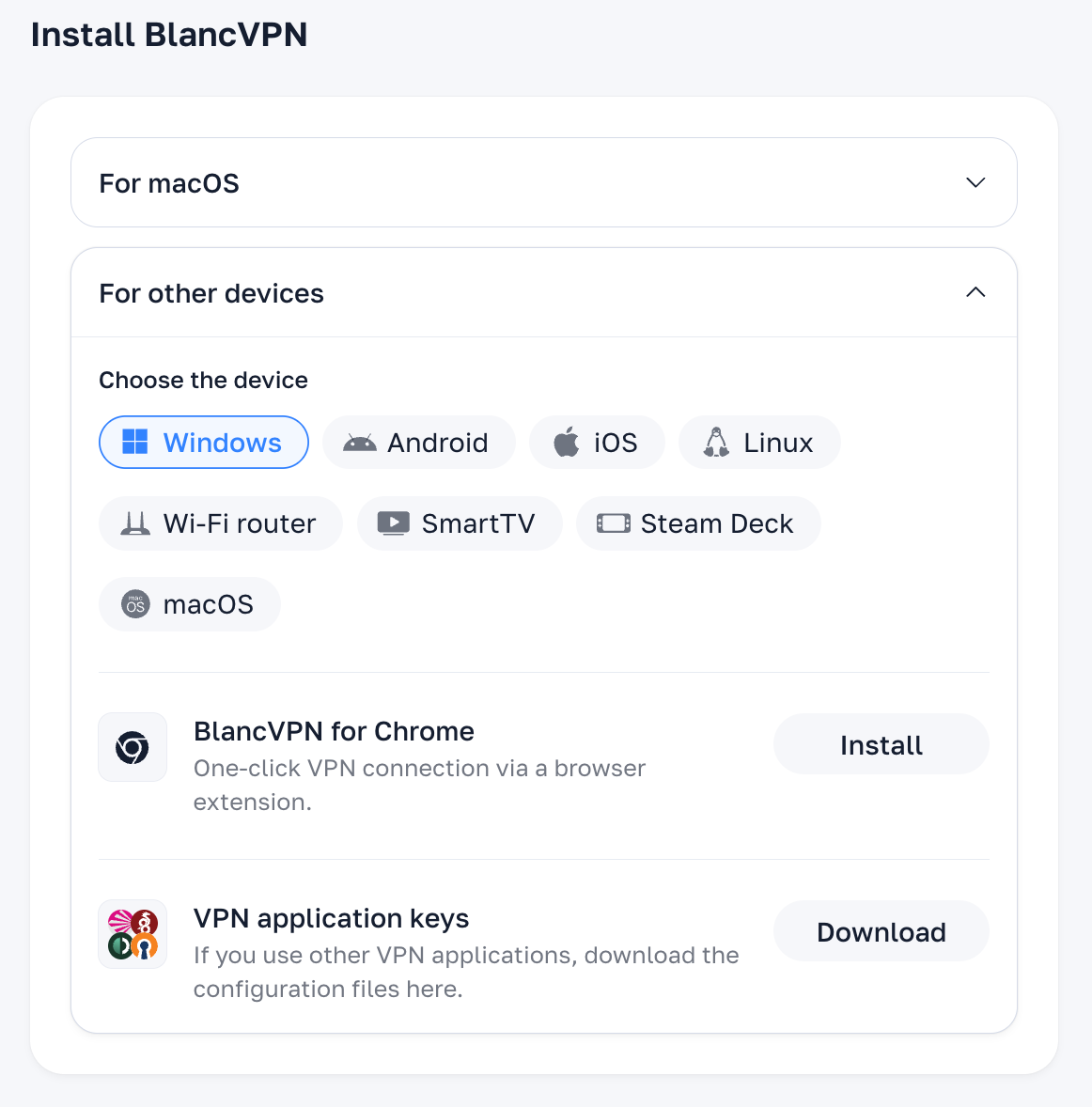Viewport: 1092px width, 1107px height.
Task: Choose Linux as the device
Action: pyautogui.click(x=759, y=443)
